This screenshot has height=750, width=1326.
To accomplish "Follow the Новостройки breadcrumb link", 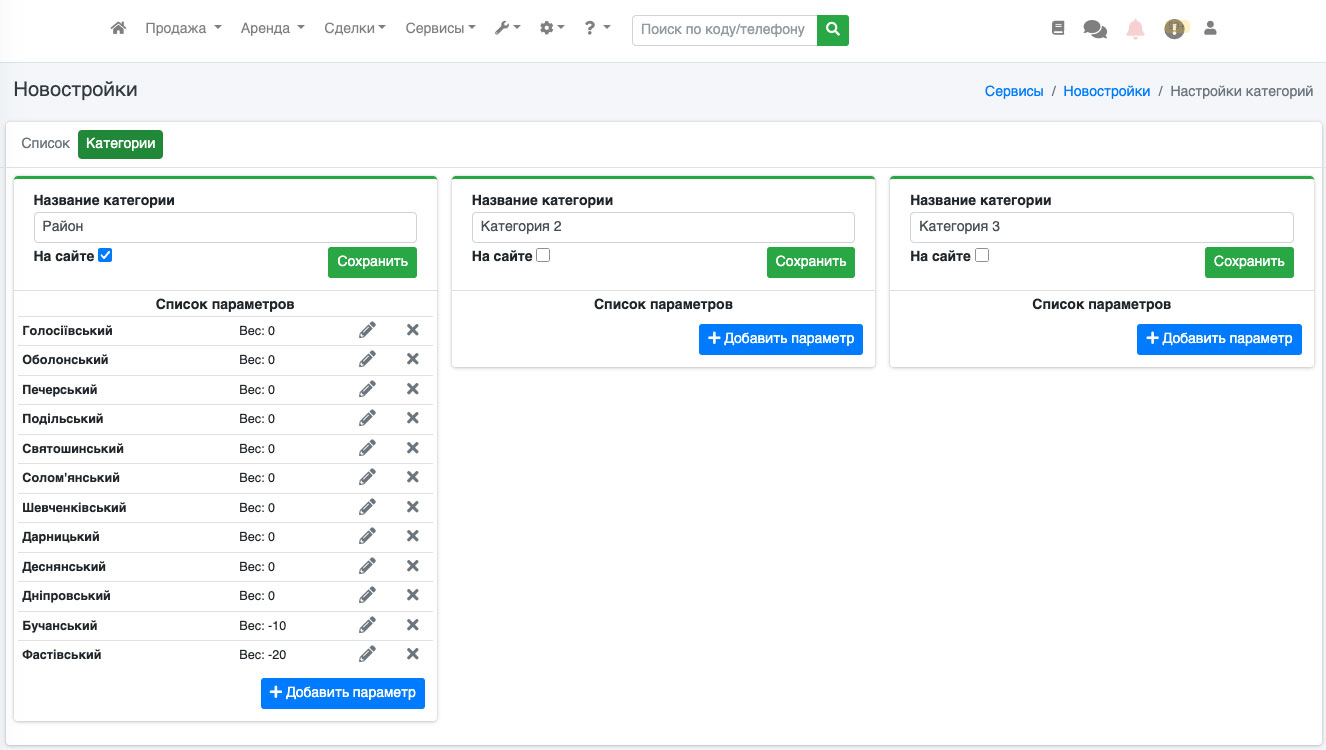I will point(1106,91).
